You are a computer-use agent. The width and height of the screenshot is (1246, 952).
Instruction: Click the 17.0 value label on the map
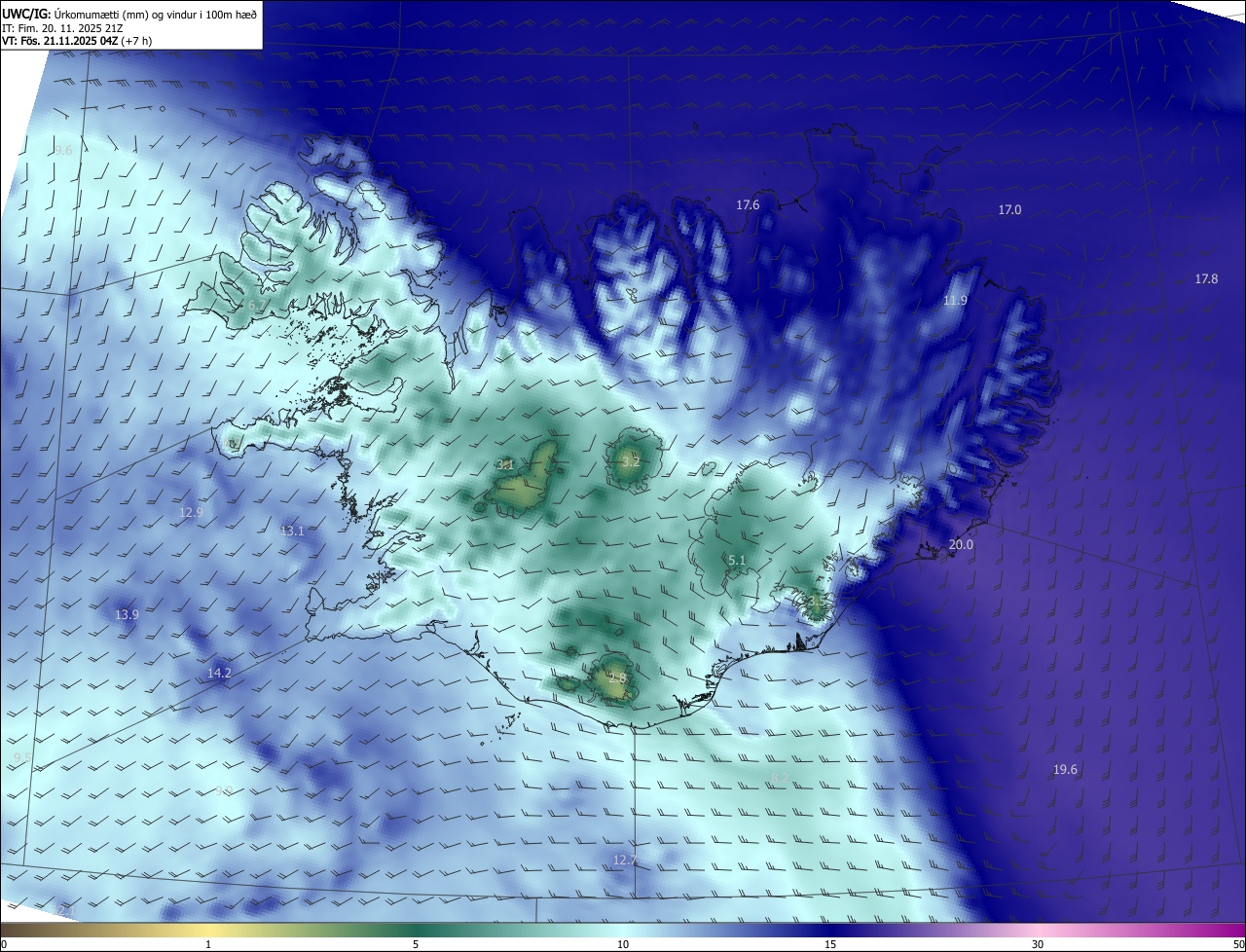point(1009,209)
